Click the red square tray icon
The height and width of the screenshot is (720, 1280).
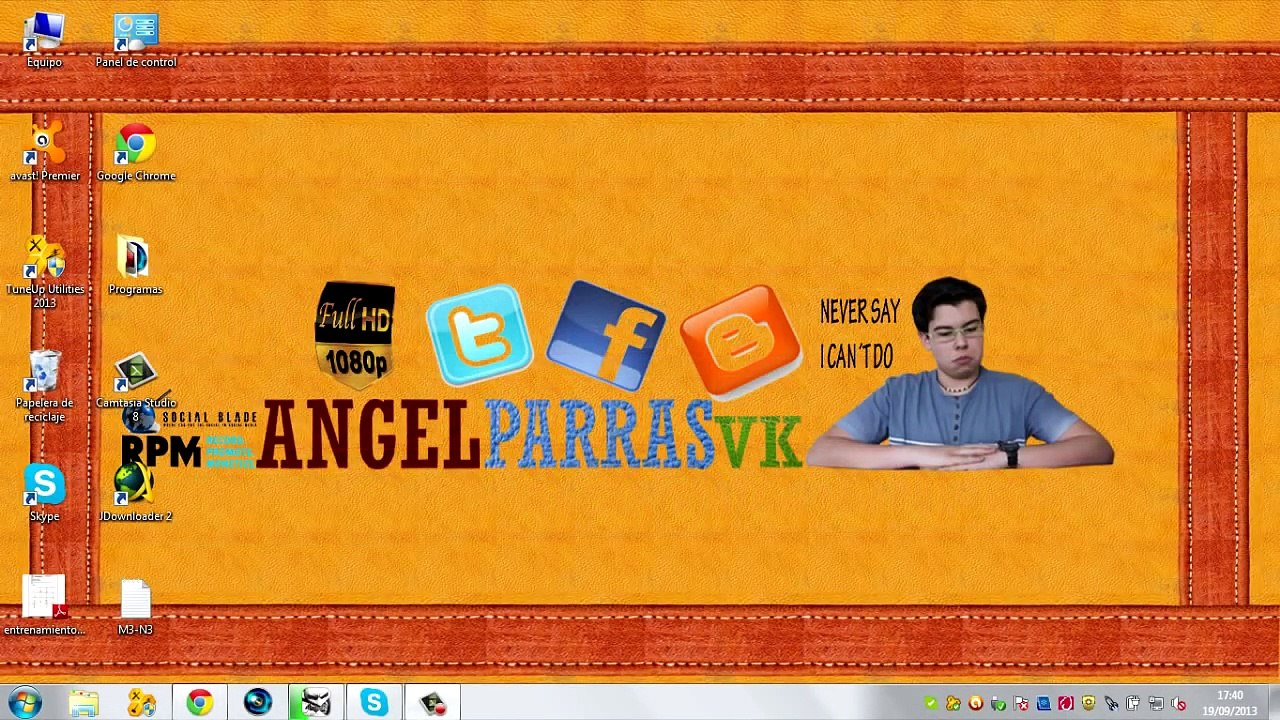1066,703
